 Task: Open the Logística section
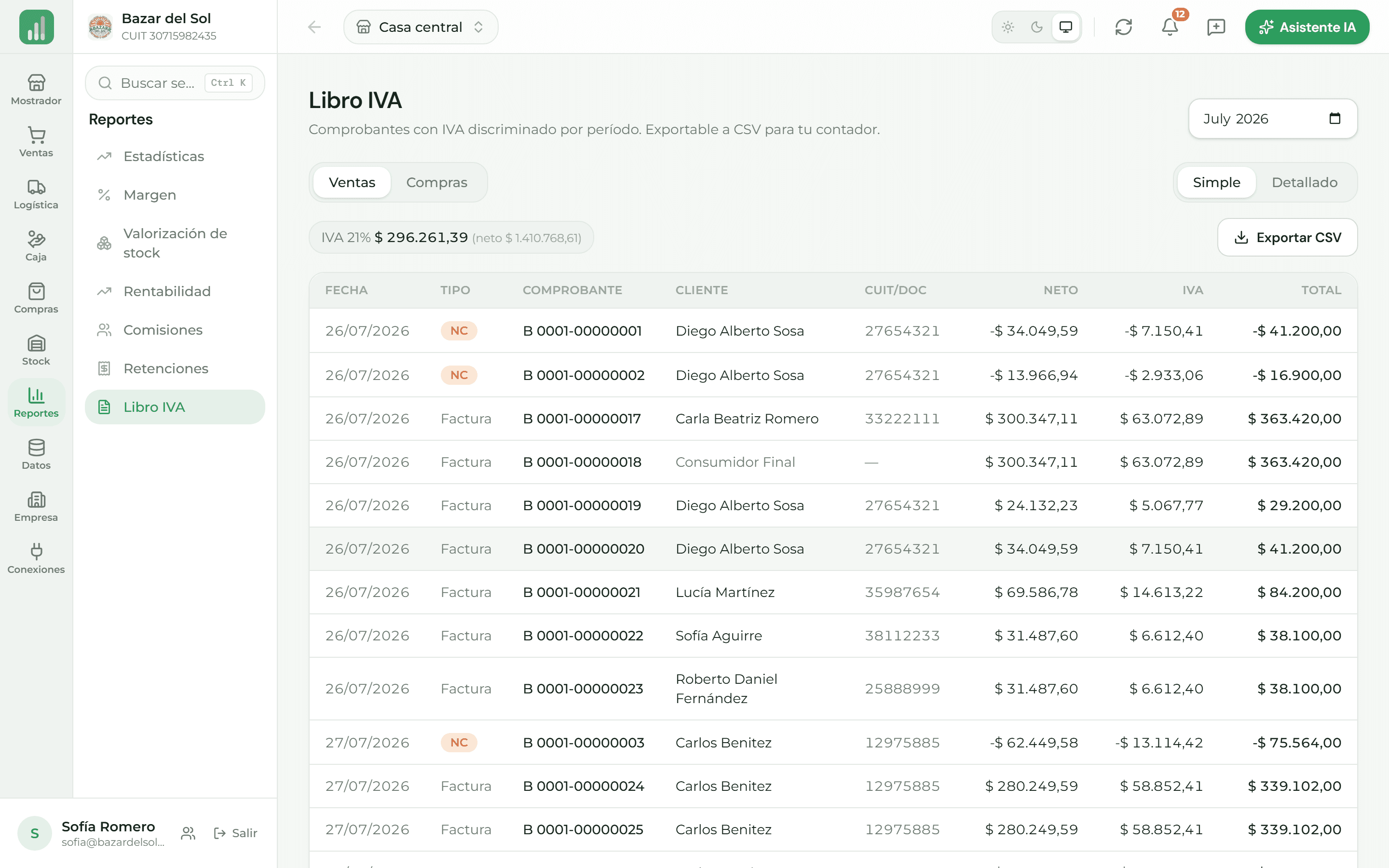pos(36,194)
